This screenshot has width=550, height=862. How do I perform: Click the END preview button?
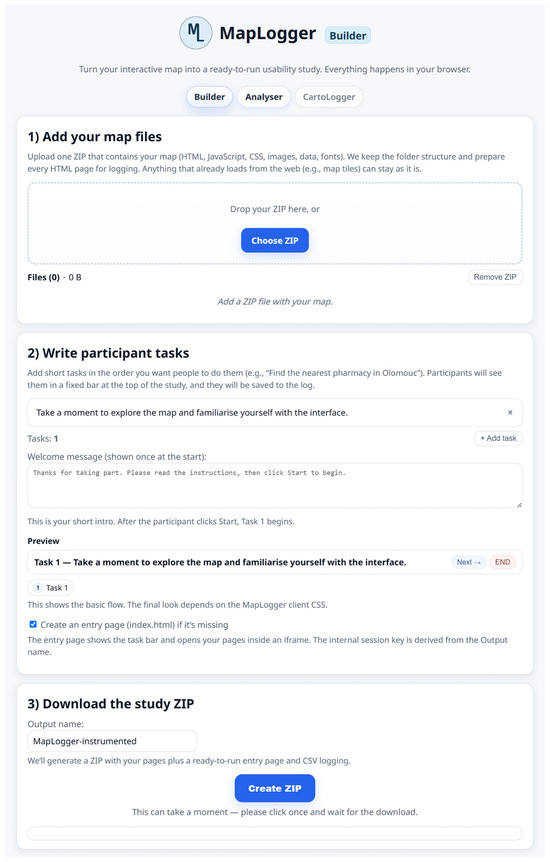(503, 562)
